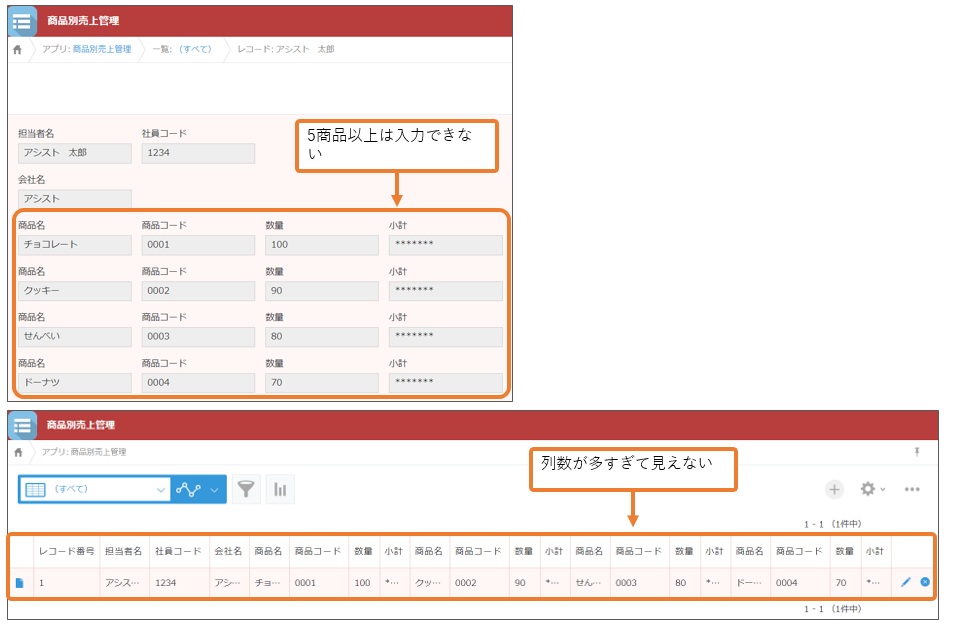
Task: Delete record 1 with the blue x icon
Action: (925, 582)
